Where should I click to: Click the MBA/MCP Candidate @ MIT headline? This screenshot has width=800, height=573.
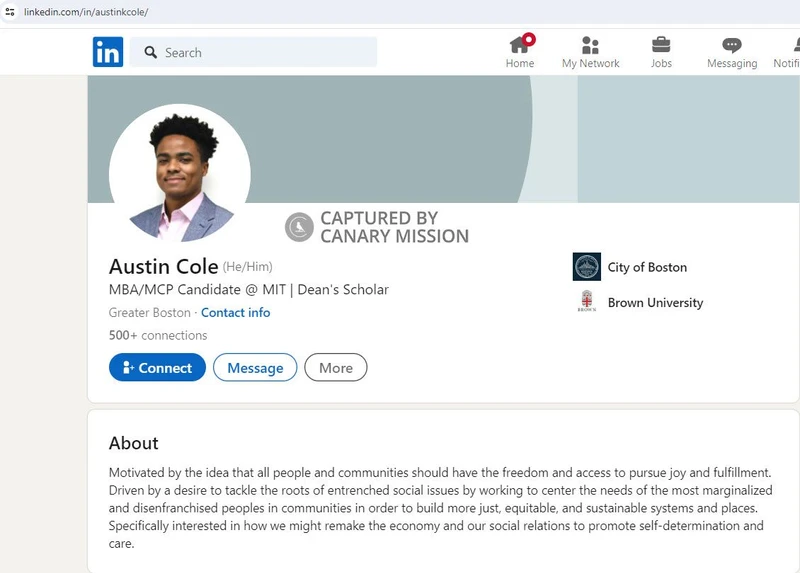coord(248,289)
